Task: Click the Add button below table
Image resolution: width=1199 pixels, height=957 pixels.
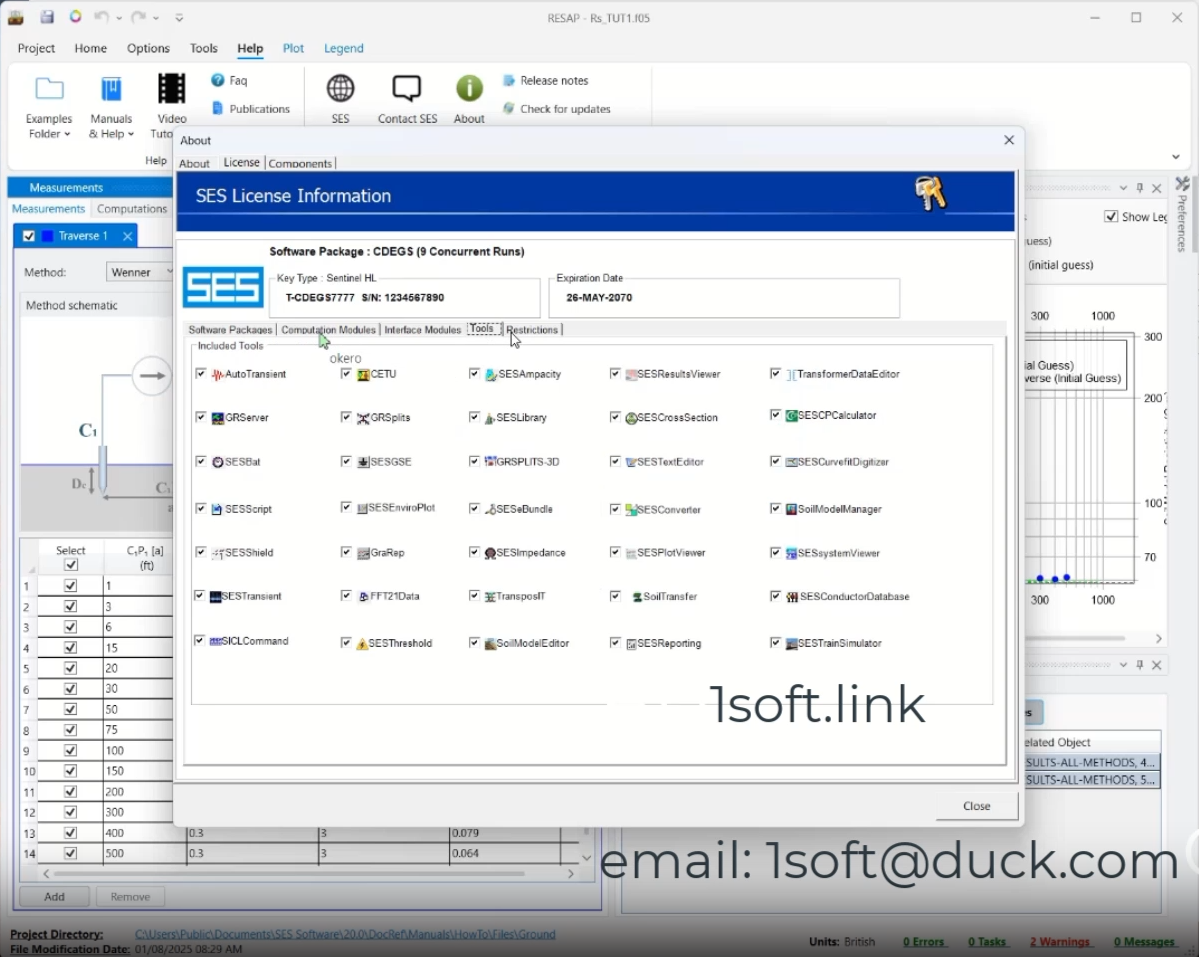Action: (54, 897)
